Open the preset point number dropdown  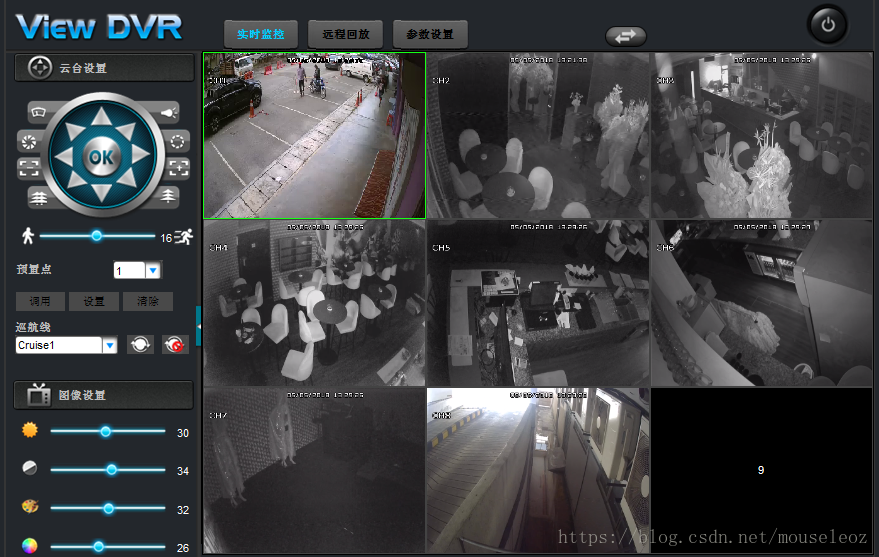[x=153, y=270]
